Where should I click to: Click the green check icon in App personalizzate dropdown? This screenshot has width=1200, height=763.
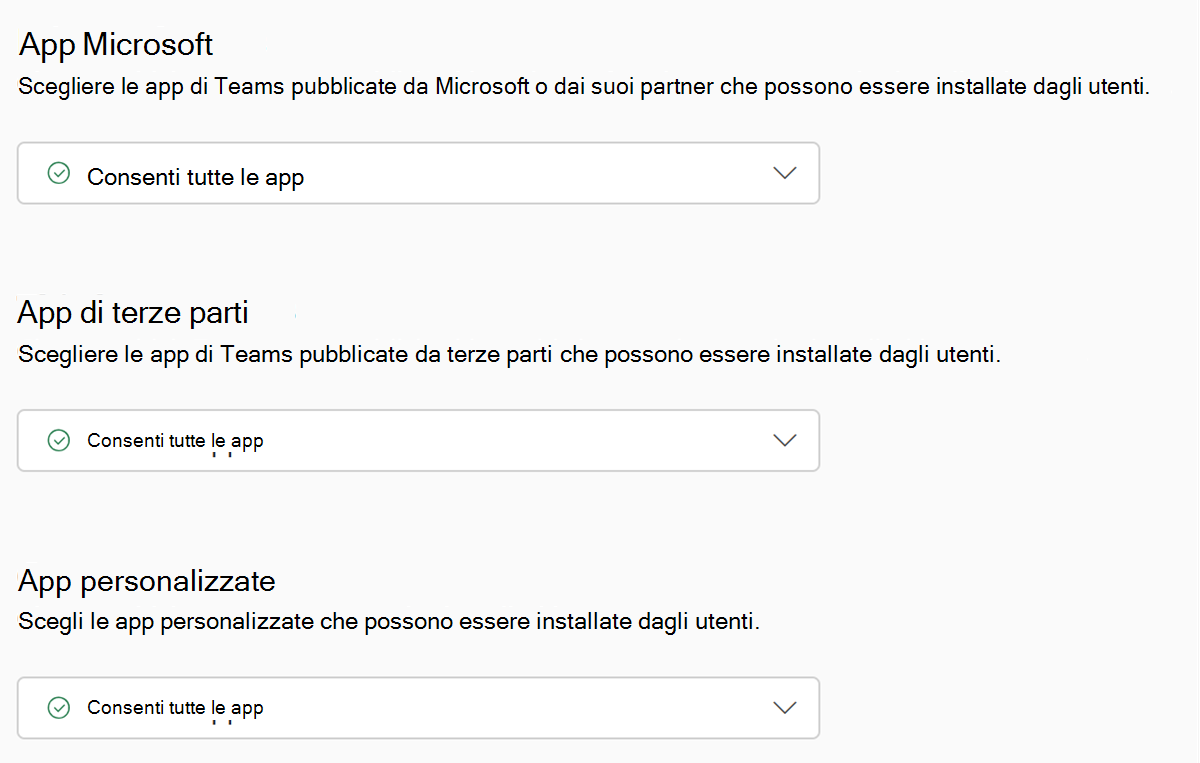click(59, 707)
